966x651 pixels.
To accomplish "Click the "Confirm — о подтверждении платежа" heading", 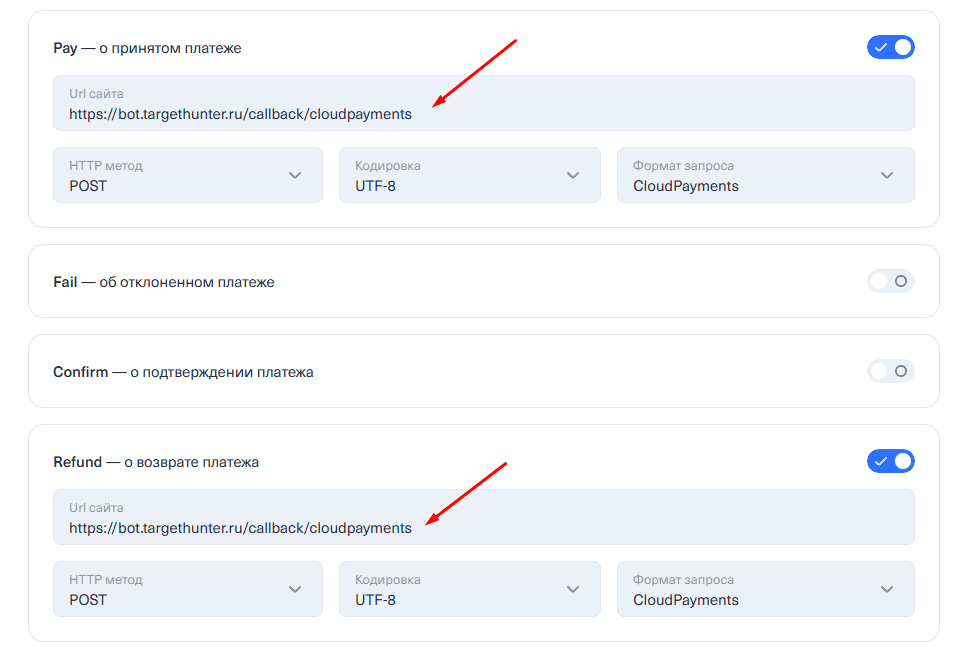I will [183, 372].
